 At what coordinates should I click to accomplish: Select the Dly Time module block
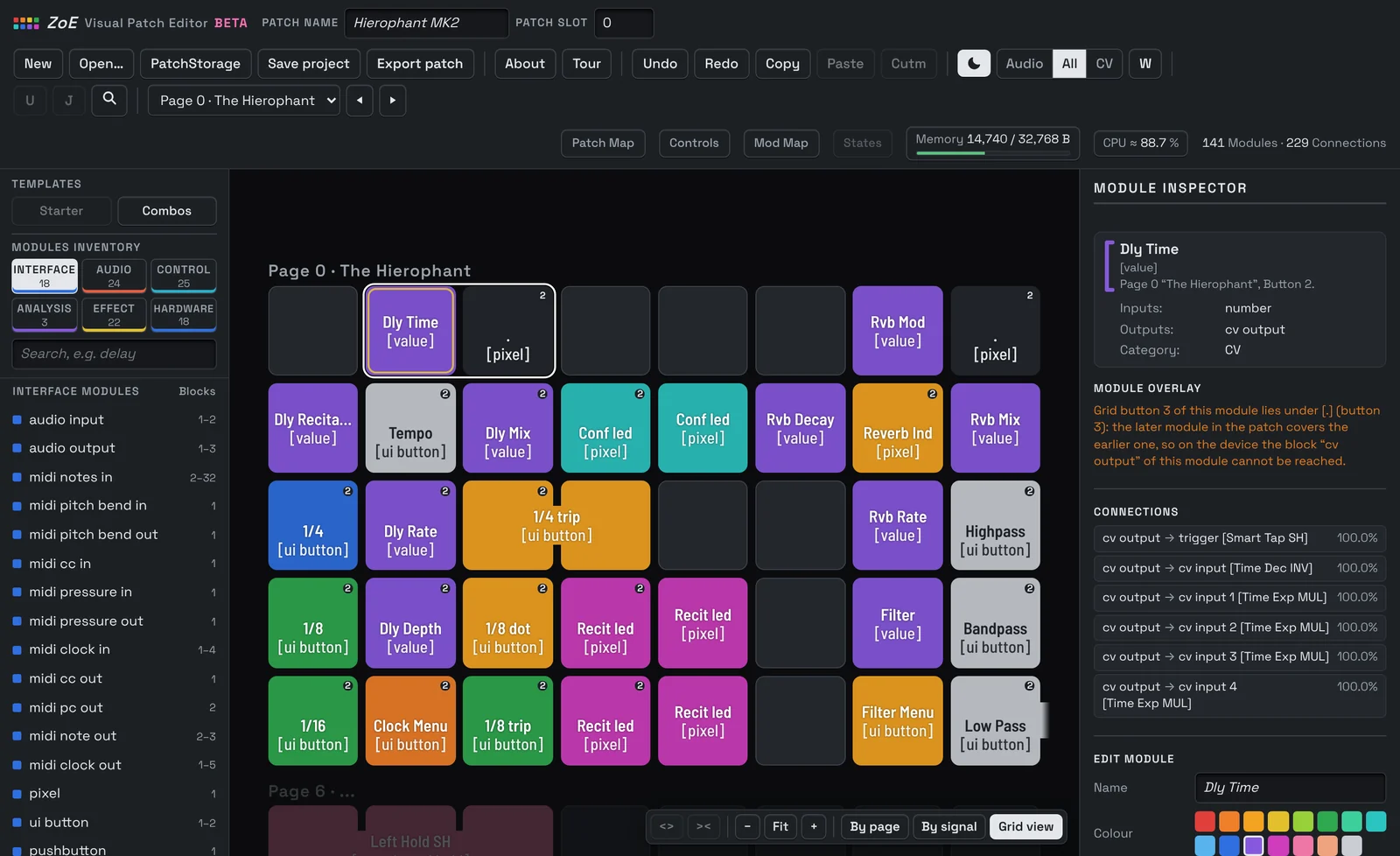click(x=410, y=331)
